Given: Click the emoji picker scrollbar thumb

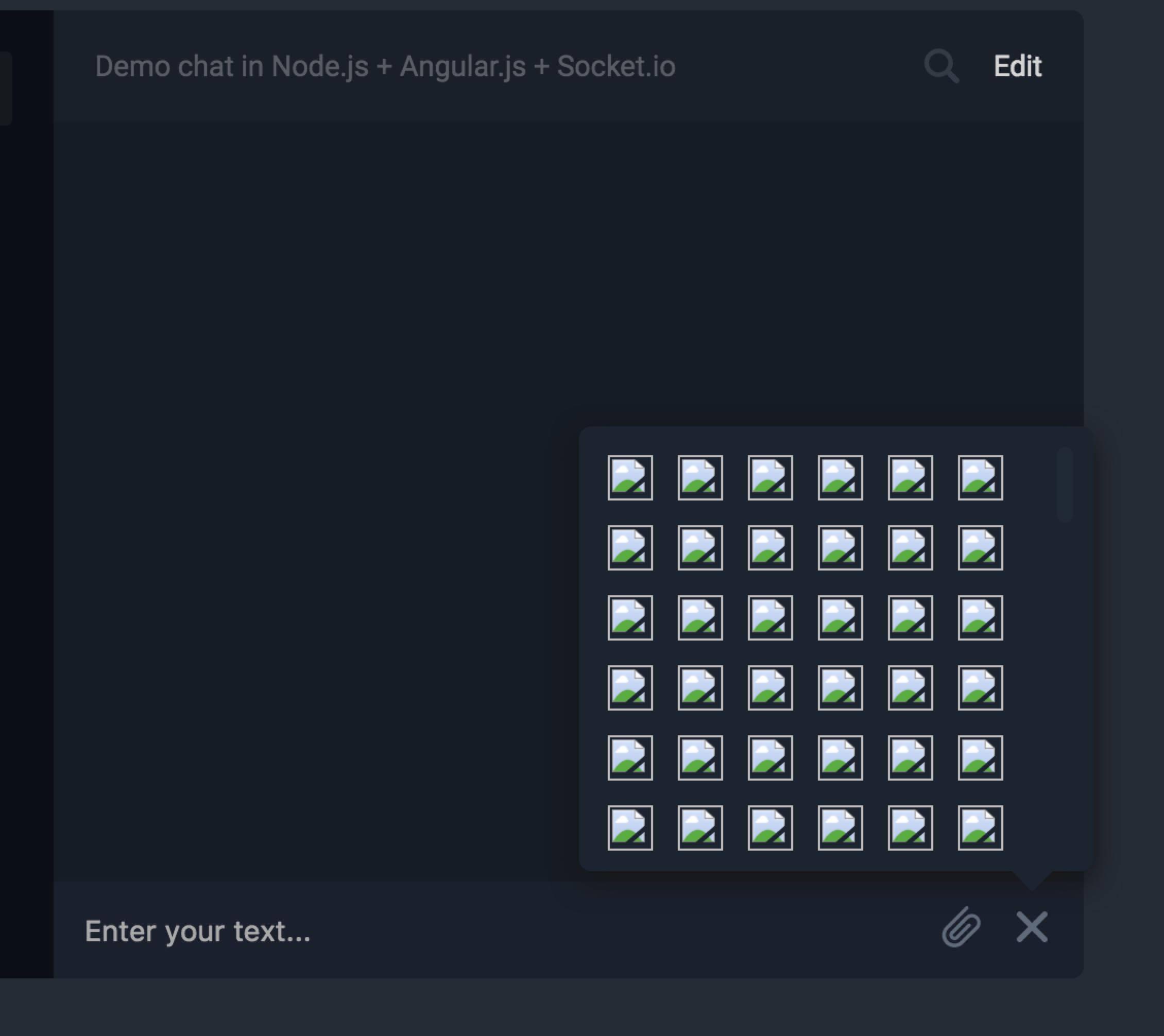Looking at the screenshot, I should 1065,484.
